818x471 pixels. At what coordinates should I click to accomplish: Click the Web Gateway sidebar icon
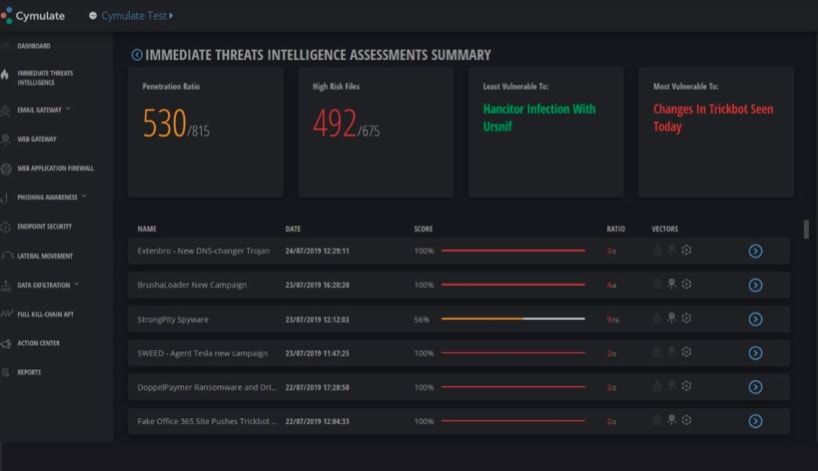tap(5, 139)
